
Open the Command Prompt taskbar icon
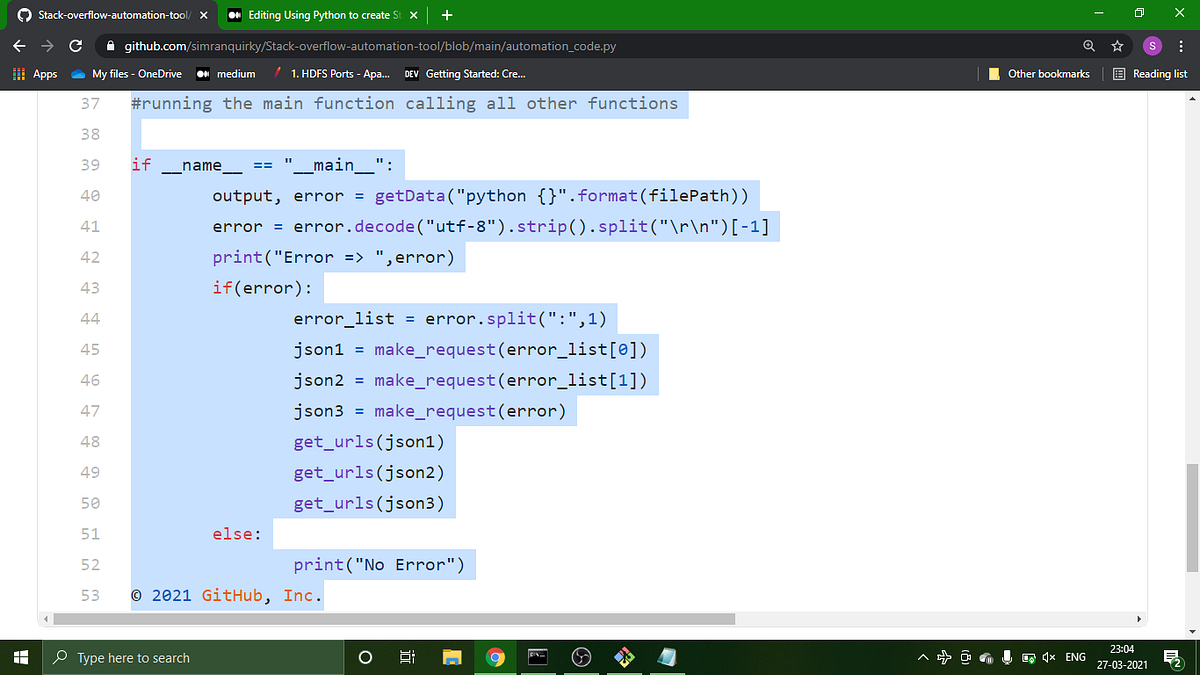tap(538, 657)
